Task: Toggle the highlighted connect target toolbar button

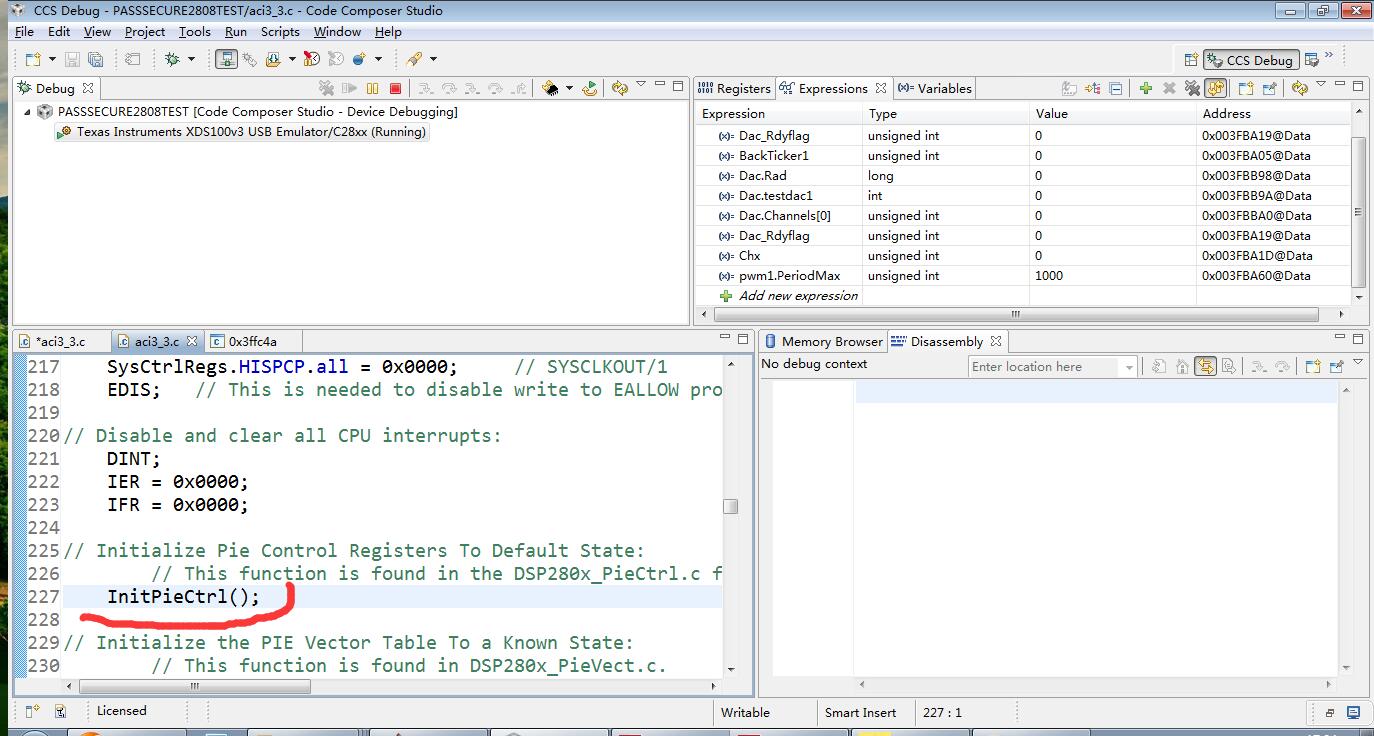Action: pos(229,60)
